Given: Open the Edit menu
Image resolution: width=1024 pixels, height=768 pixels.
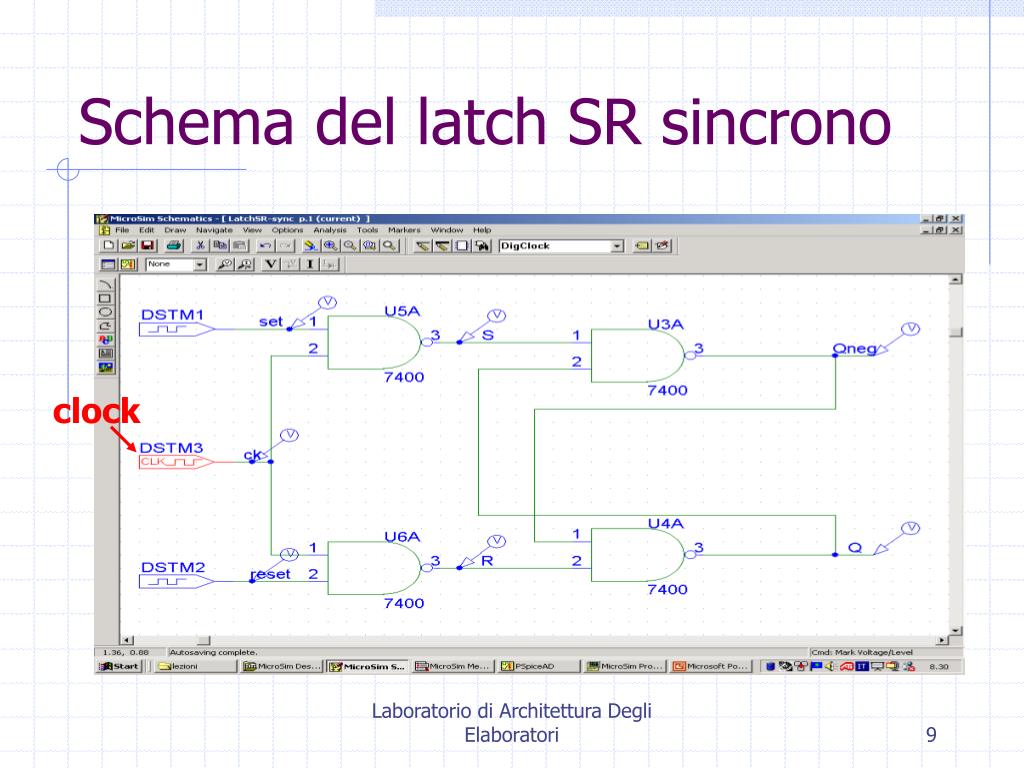Looking at the screenshot, I should pyautogui.click(x=146, y=230).
